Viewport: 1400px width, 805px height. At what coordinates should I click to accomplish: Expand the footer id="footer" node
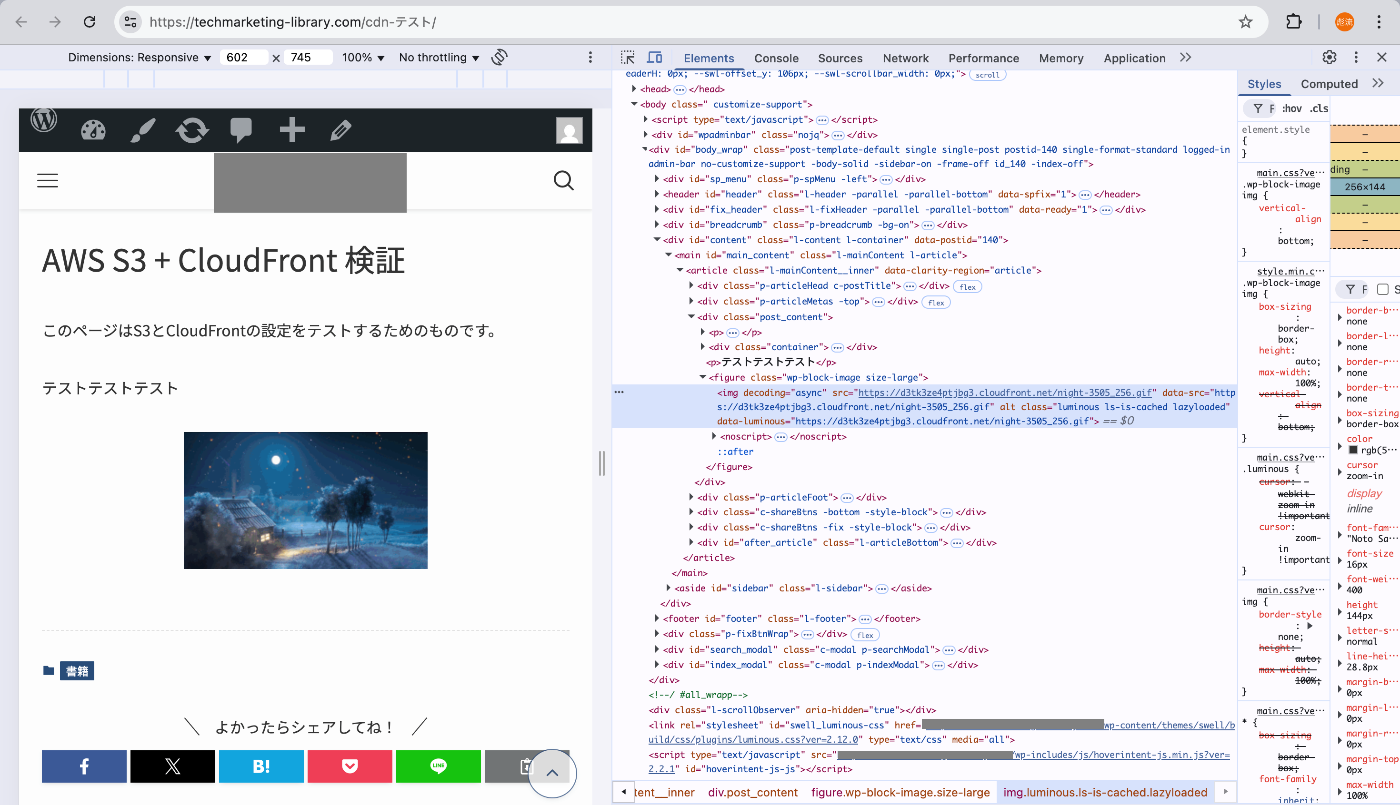pyautogui.click(x=657, y=619)
